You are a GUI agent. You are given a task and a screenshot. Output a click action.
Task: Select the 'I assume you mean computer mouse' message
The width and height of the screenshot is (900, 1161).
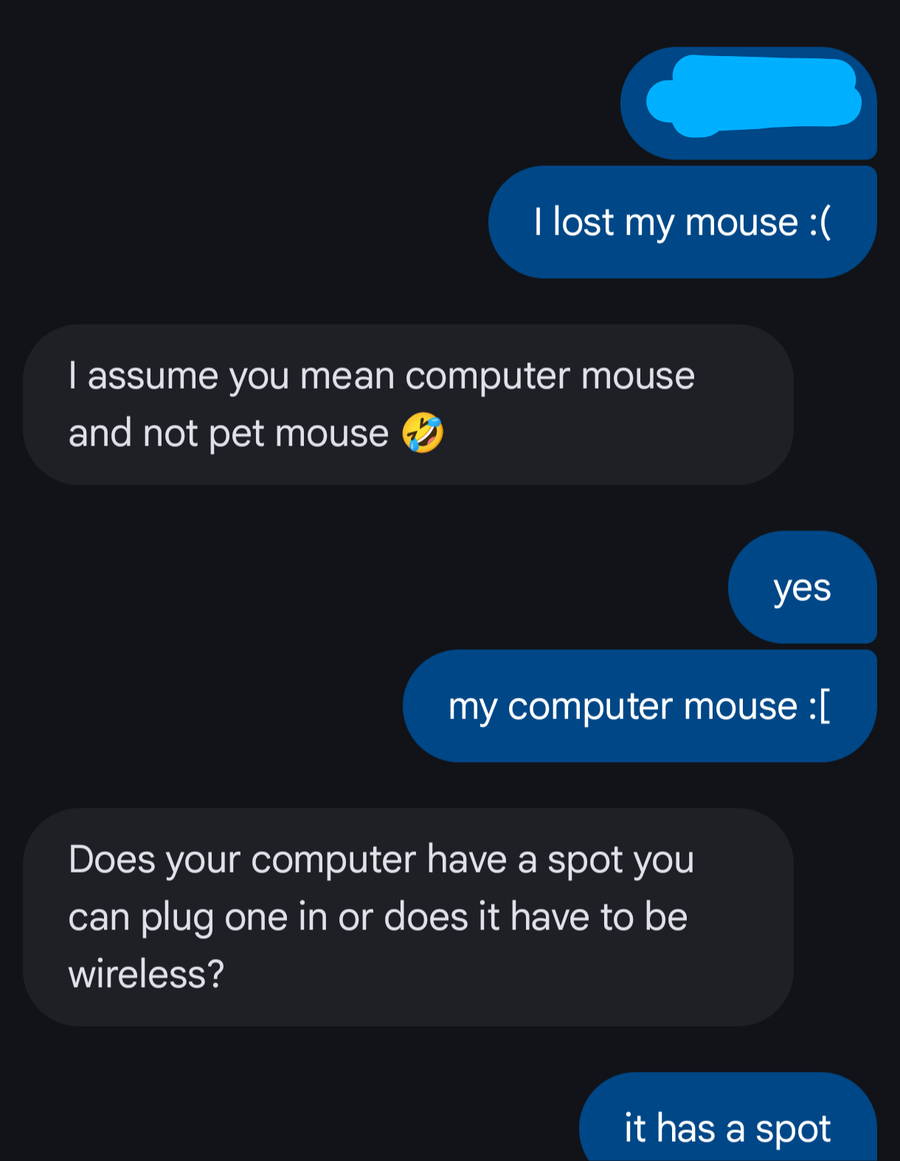[x=408, y=404]
